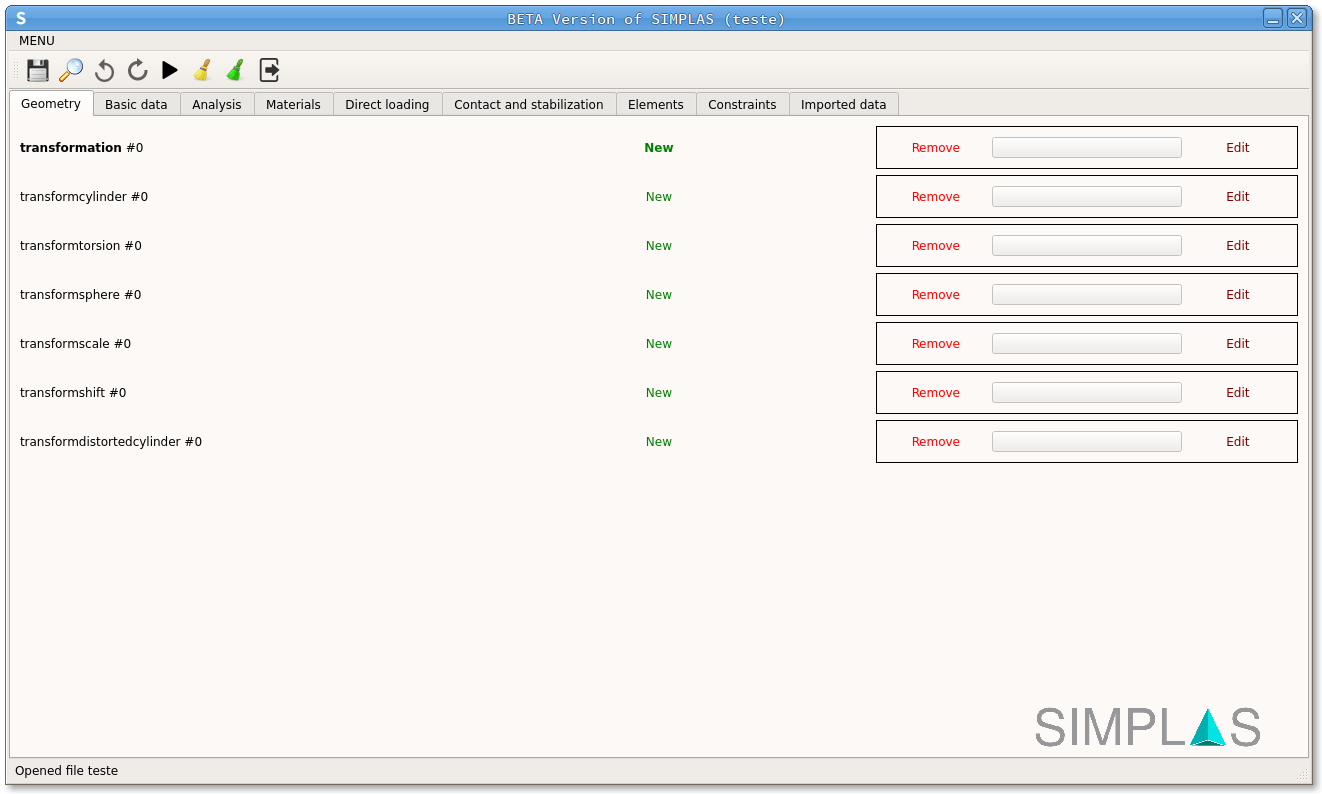Click the transformdistortedcylinder row's selection field
1322x794 pixels.
coord(1086,442)
